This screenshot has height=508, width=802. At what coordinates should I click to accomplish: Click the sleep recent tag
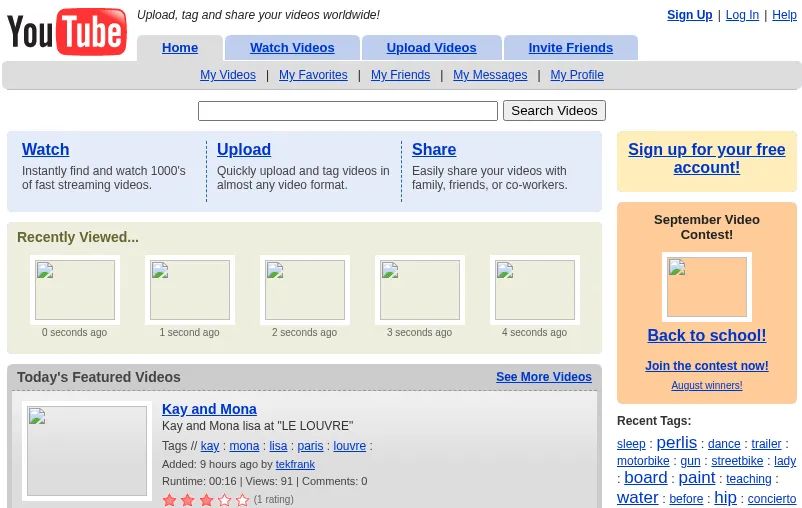point(631,444)
